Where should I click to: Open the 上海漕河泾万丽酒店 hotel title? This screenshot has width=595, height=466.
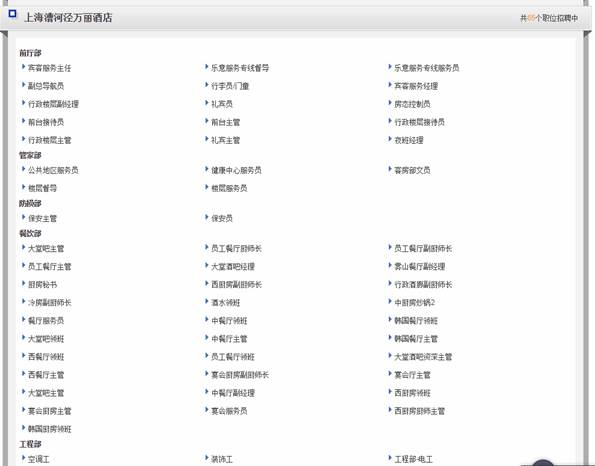(68, 17)
